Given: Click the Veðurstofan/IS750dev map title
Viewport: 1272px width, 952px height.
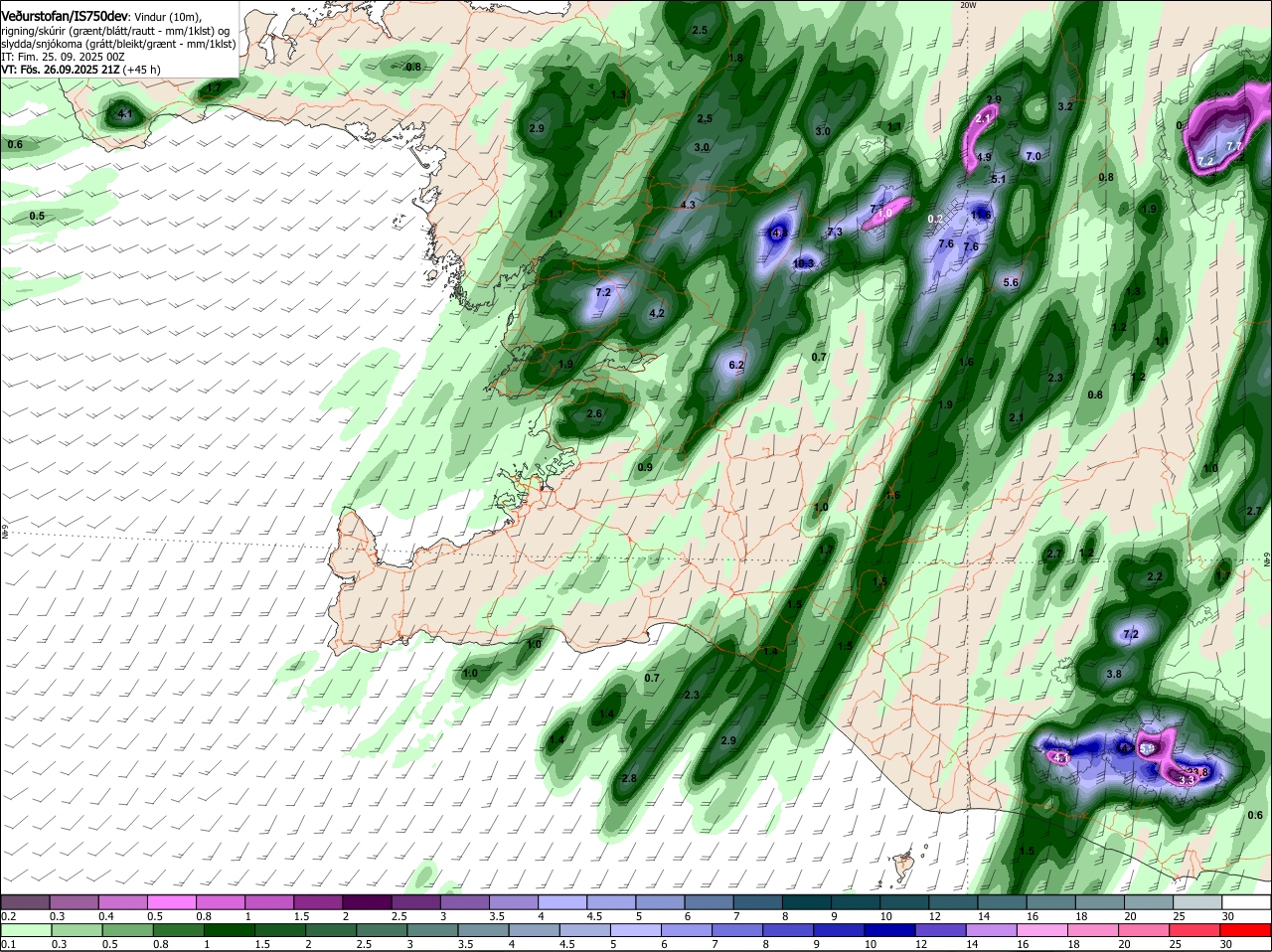Looking at the screenshot, I should pos(65,17).
